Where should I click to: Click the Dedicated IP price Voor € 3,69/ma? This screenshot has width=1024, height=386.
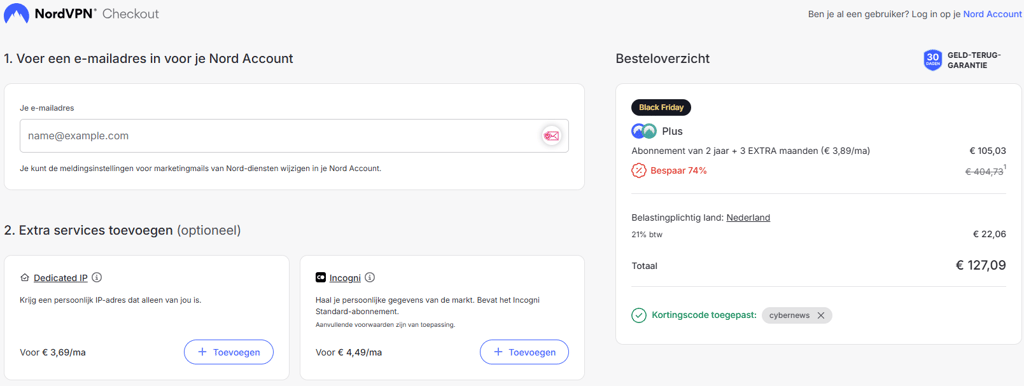[x=53, y=353]
